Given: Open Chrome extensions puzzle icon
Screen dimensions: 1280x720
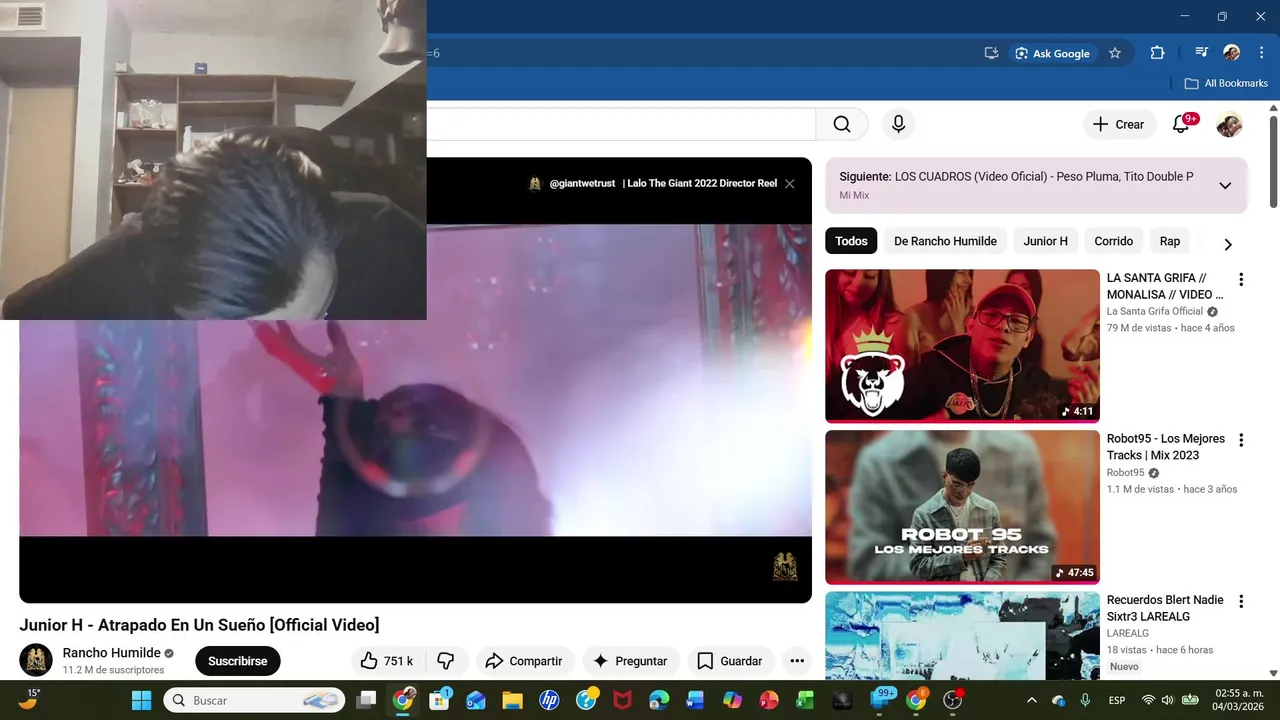Looking at the screenshot, I should [1157, 53].
